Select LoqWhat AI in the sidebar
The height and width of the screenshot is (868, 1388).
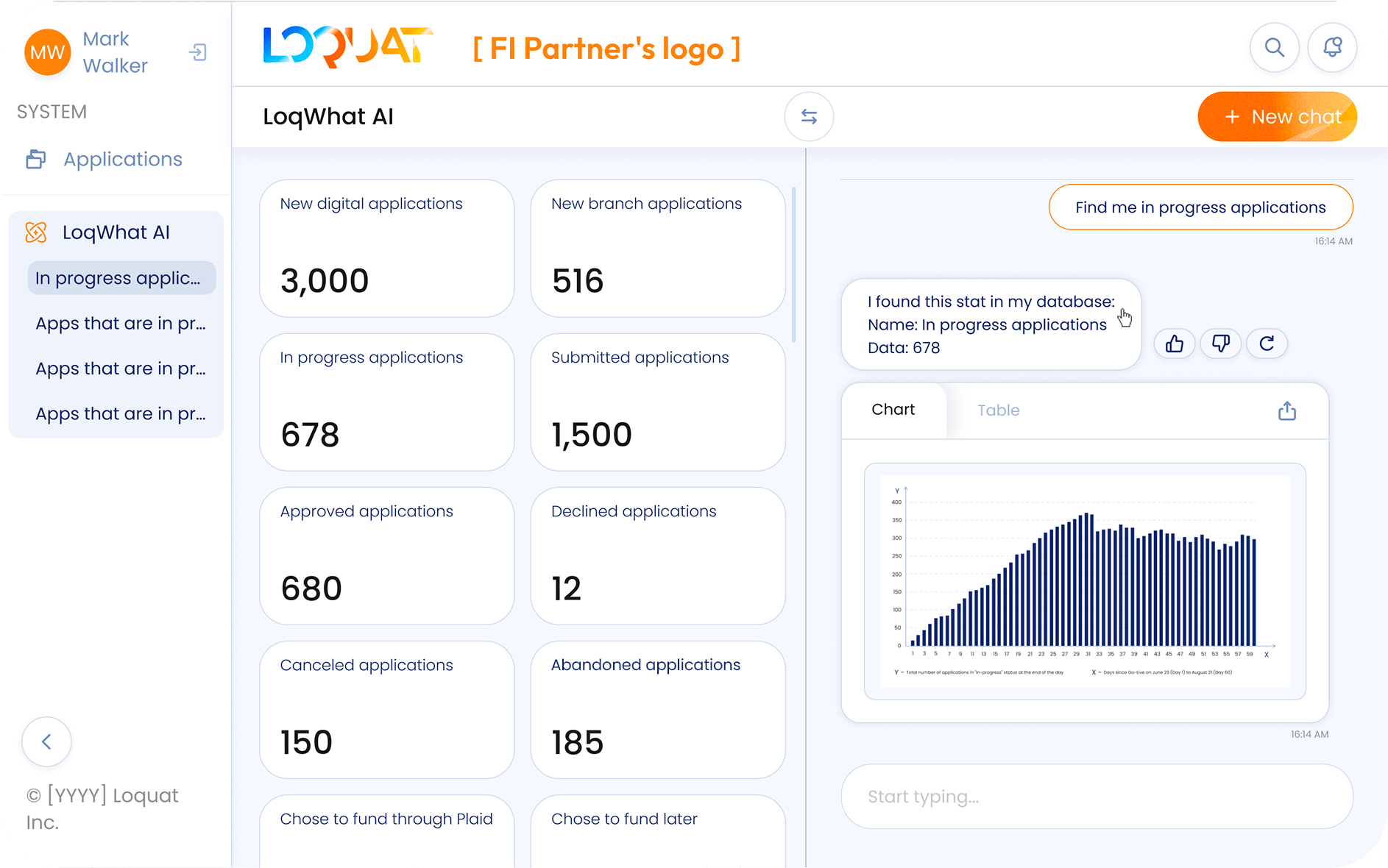116,232
